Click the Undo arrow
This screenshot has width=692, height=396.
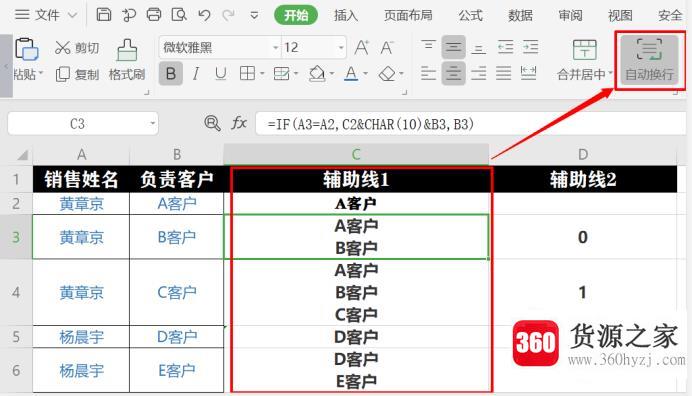(x=204, y=15)
